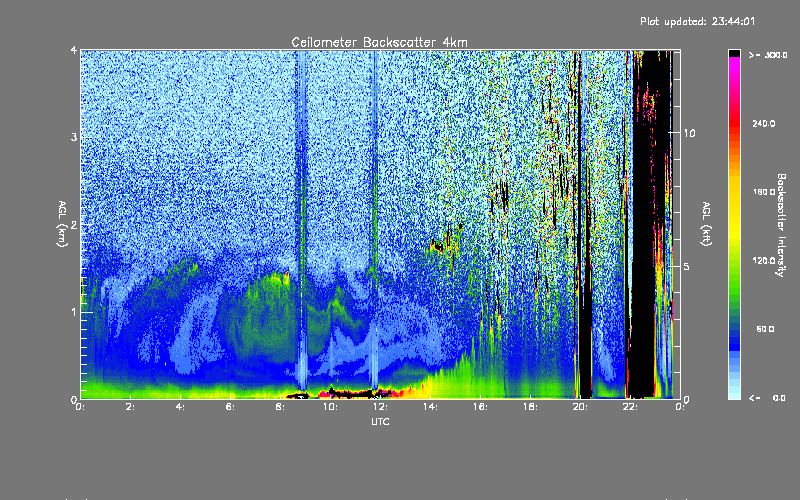Click the '240.0' colorbar label
Viewport: 800px width, 500px height.
click(x=764, y=123)
